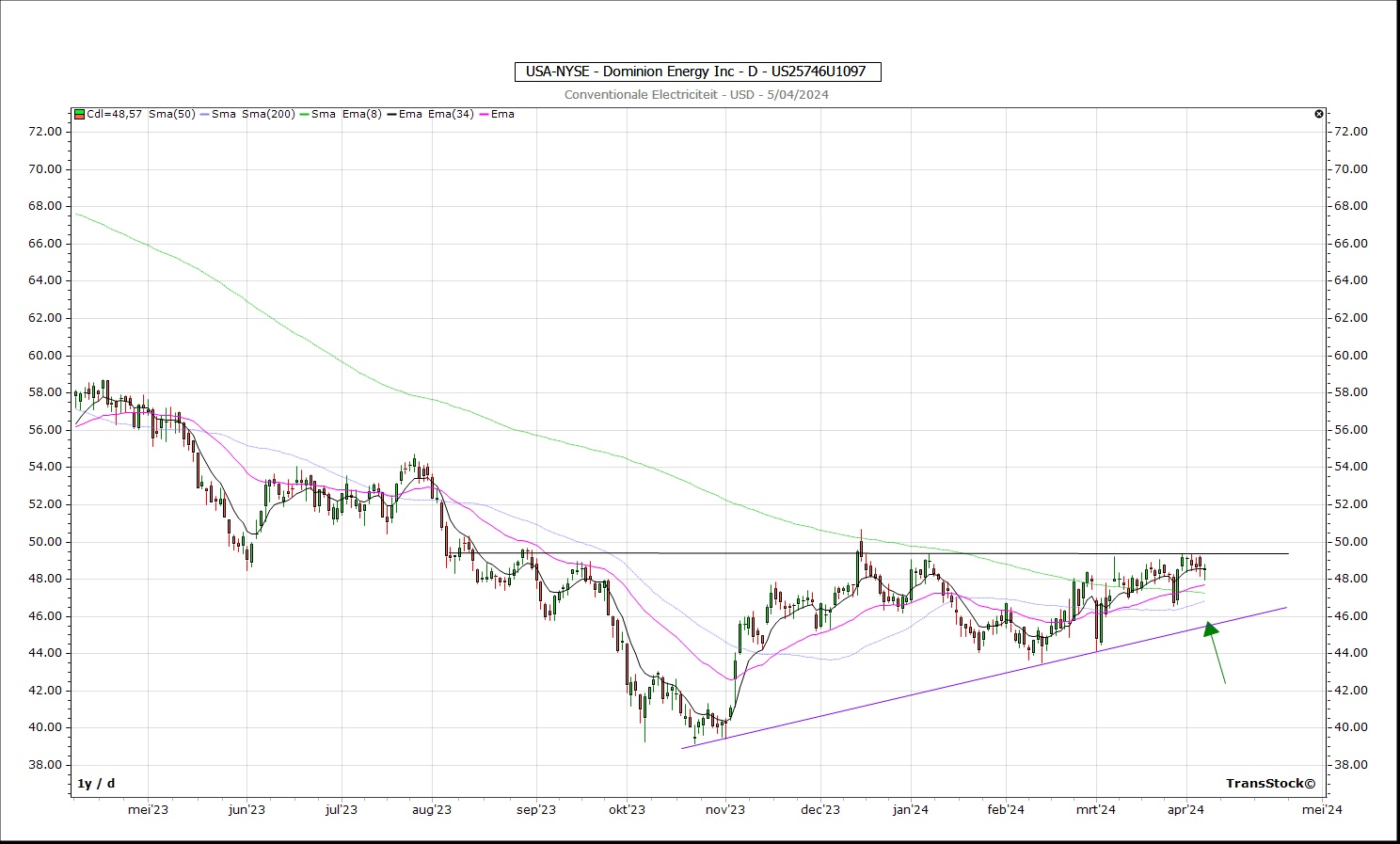Select the Ema(34) legend label

pyautogui.click(x=452, y=114)
